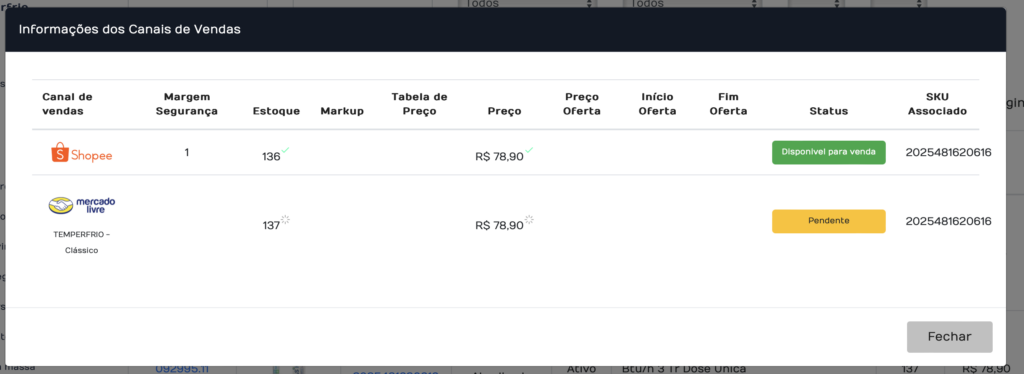1024x374 pixels.
Task: Open the first Todos dropdown behind dialog
Action: pos(530,4)
